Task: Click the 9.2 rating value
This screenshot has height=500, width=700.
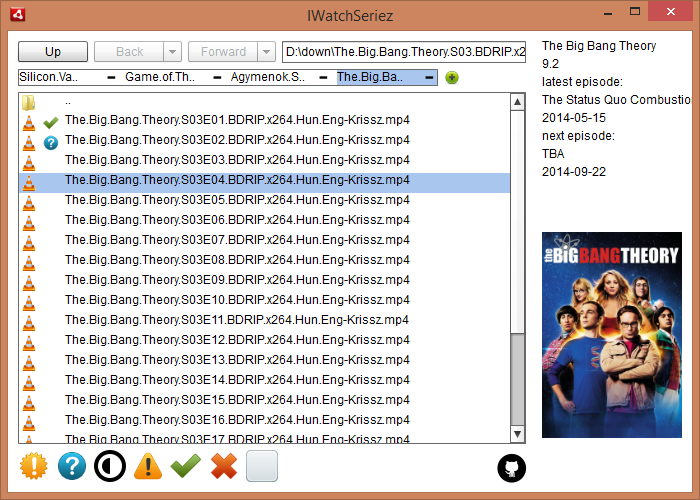Action: point(550,64)
